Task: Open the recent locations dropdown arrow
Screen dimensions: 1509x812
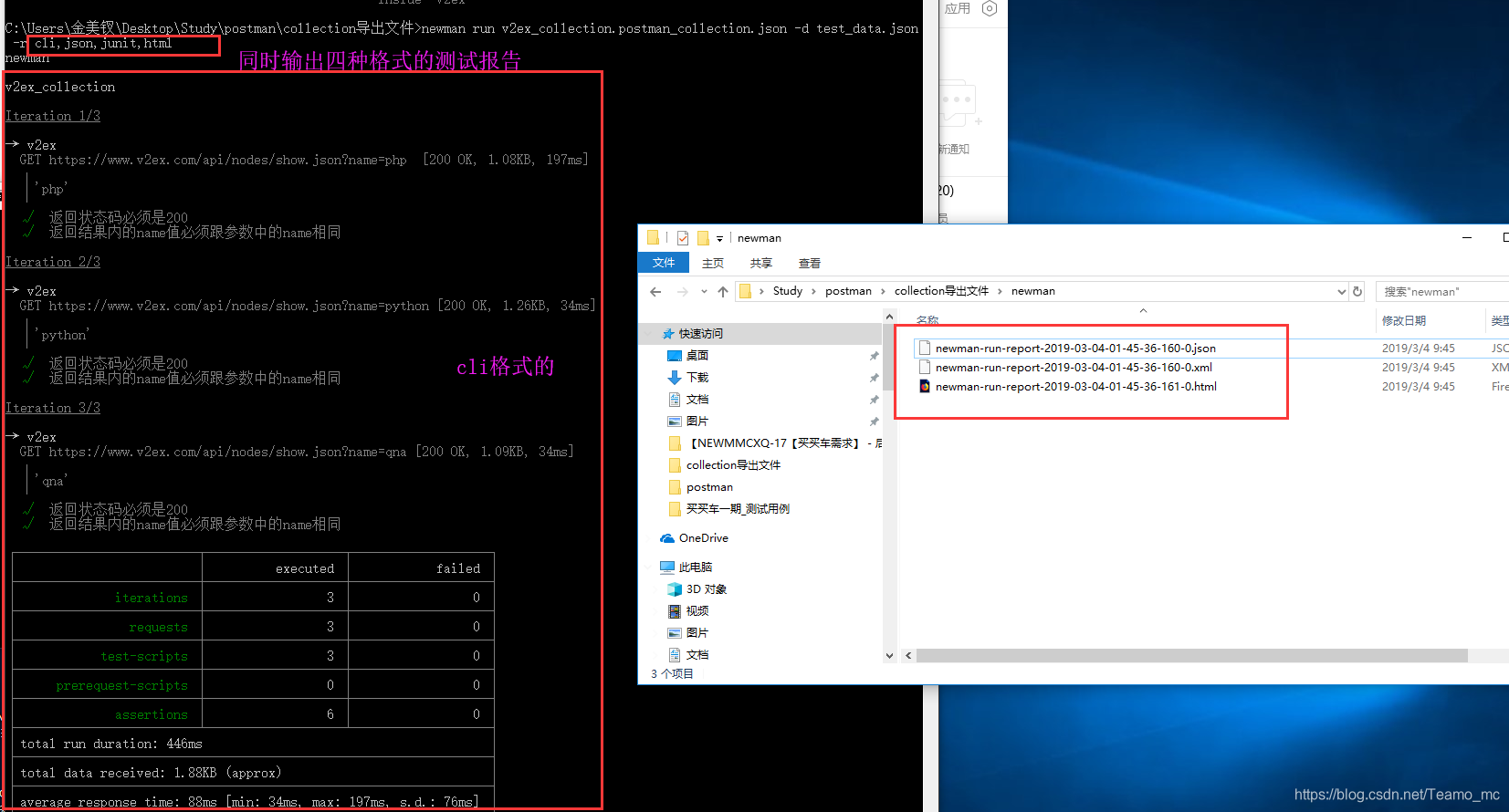Action: 704,292
